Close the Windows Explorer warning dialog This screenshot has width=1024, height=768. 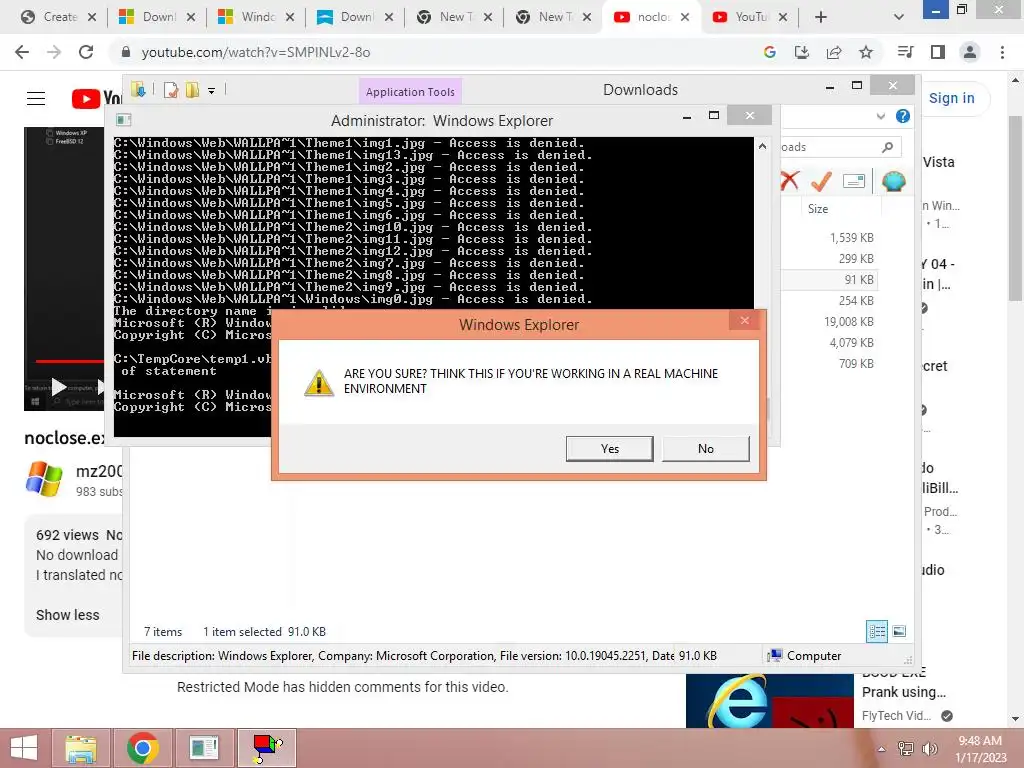click(744, 320)
